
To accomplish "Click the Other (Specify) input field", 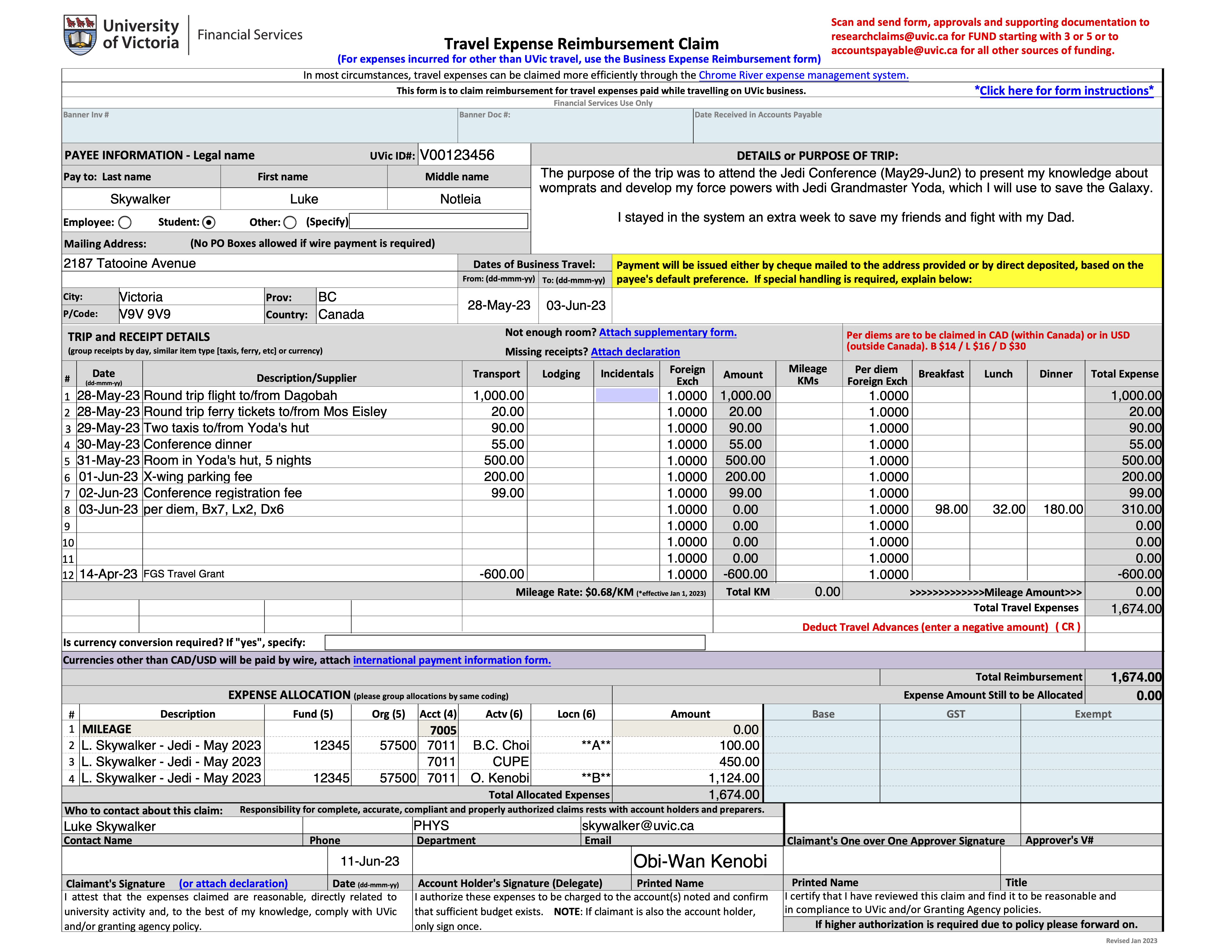I will point(438,221).
